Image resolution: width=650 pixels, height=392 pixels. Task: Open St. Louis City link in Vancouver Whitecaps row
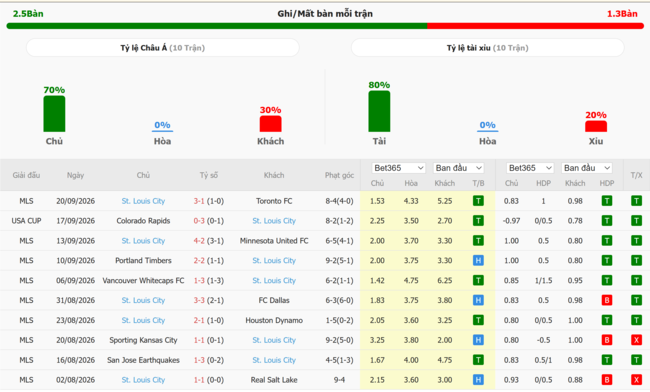274,281
